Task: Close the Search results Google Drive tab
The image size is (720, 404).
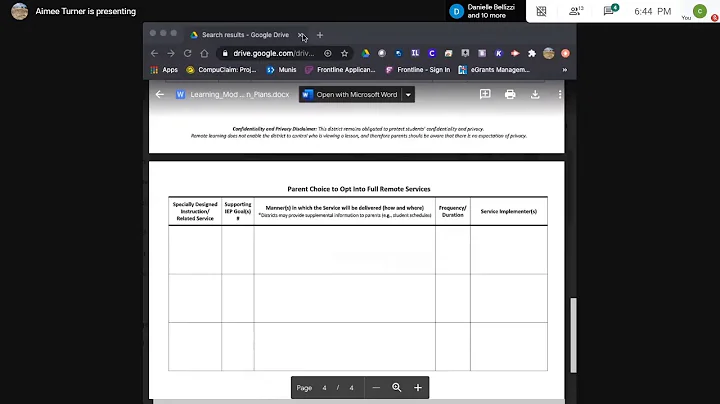Action: point(300,35)
